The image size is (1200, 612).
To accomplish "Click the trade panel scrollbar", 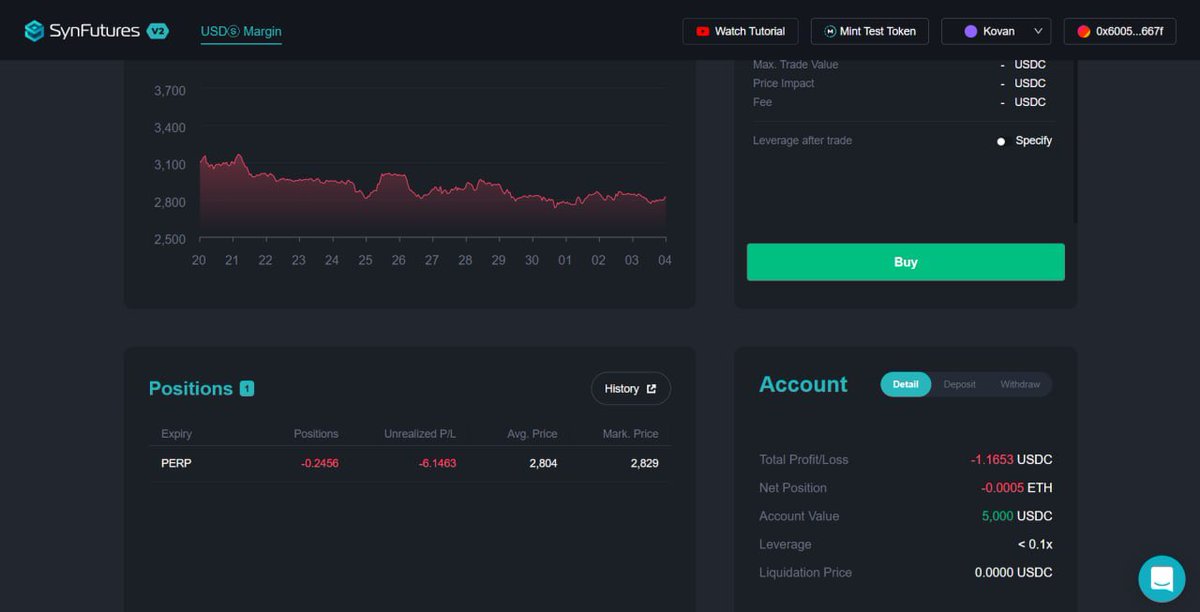I will 1076,140.
